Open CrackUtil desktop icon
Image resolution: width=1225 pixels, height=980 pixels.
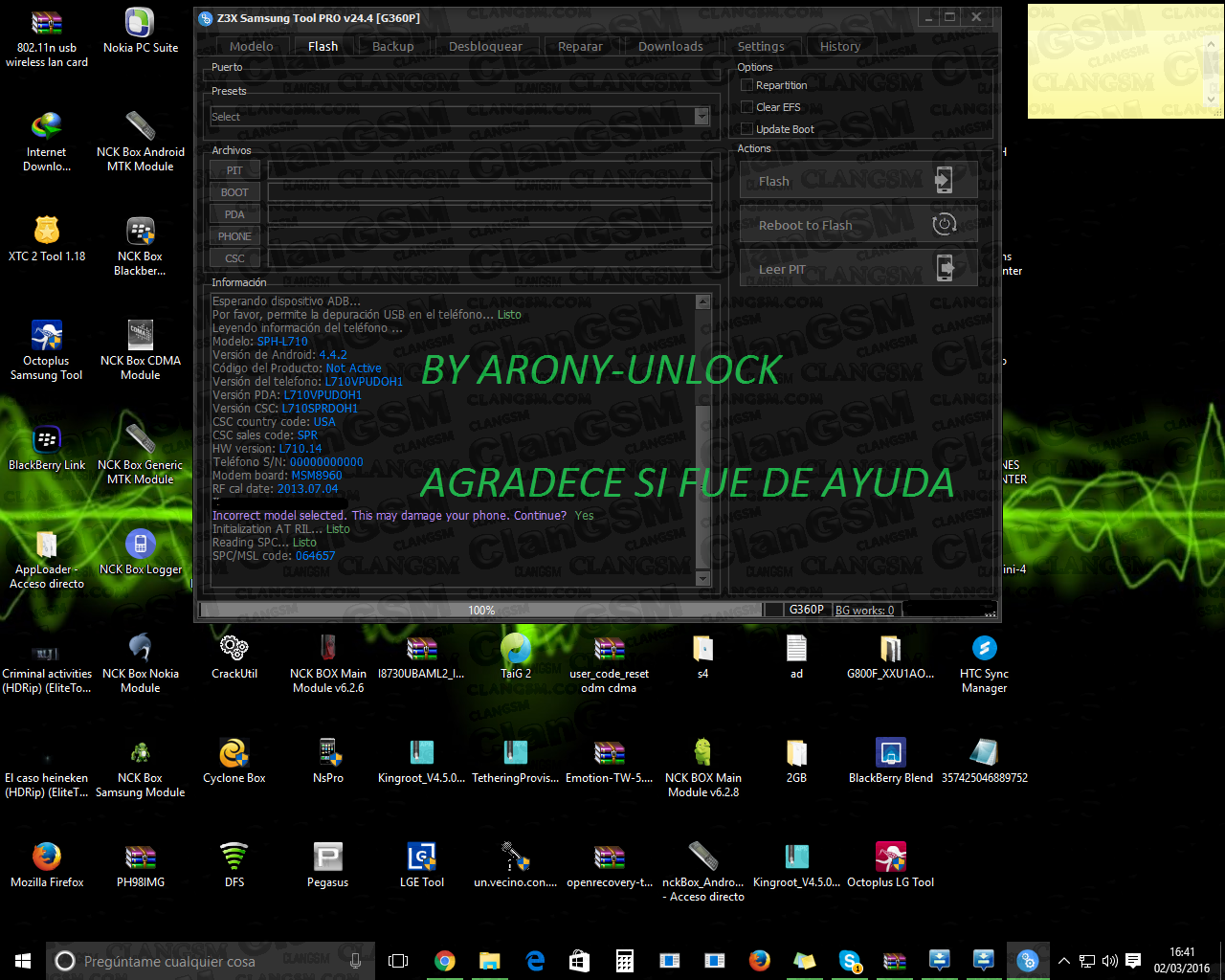(x=234, y=657)
